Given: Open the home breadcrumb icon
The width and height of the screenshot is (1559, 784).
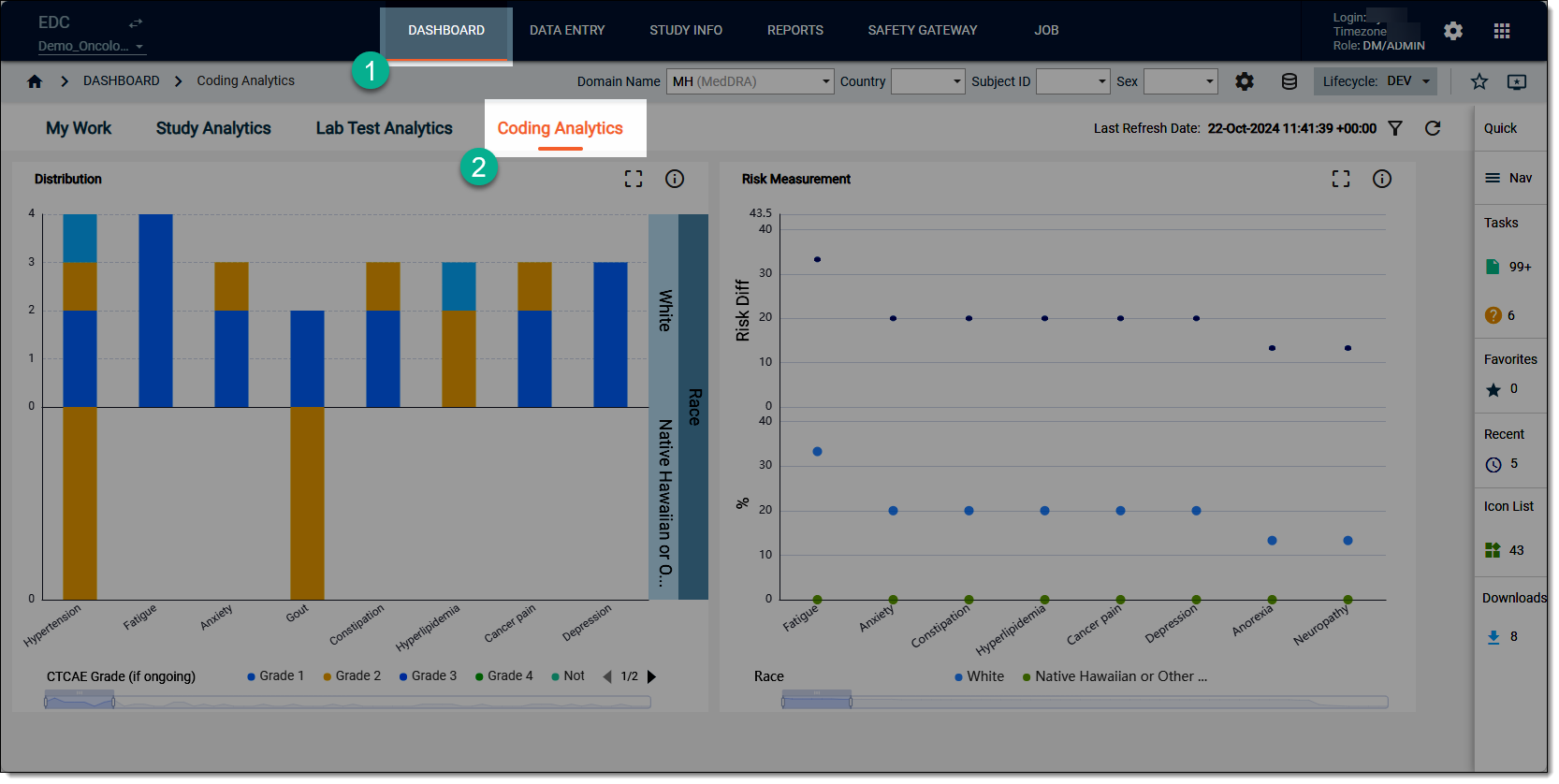Looking at the screenshot, I should tap(35, 81).
